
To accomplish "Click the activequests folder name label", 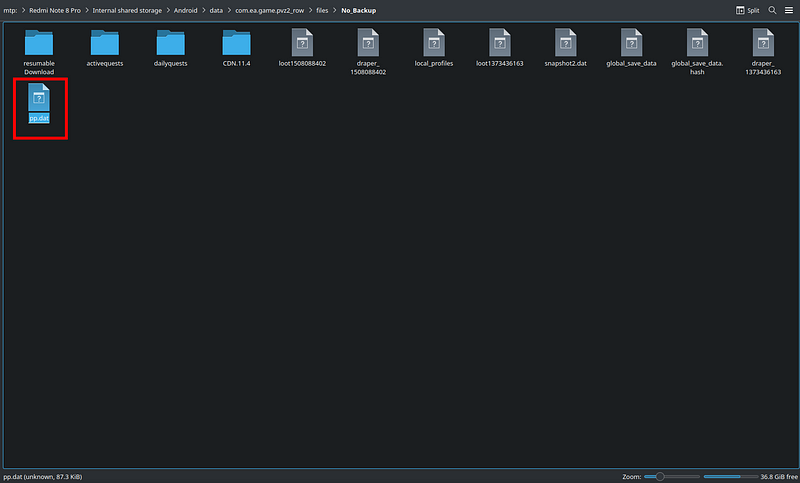I will click(105, 63).
